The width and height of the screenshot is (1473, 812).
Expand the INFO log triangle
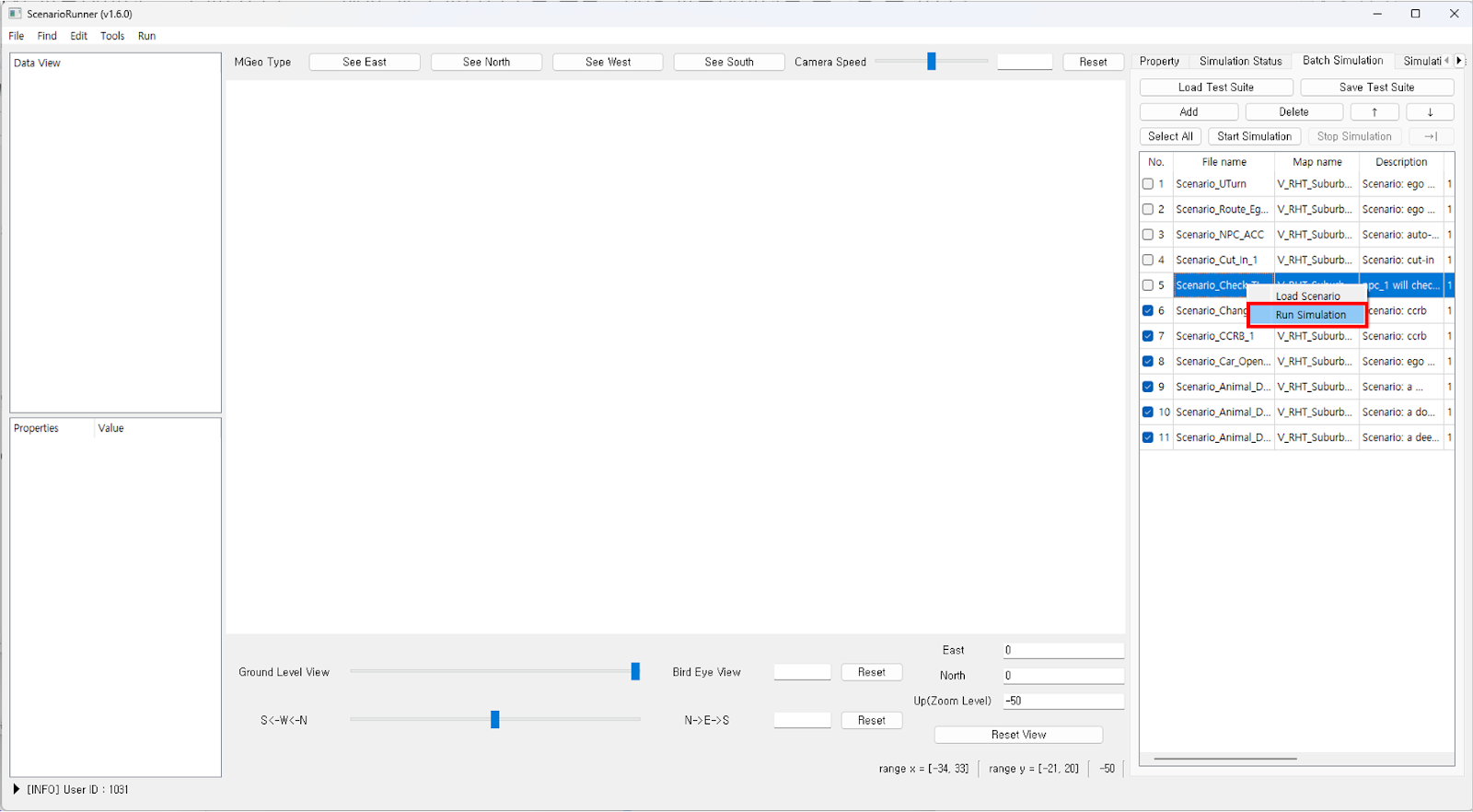click(x=17, y=789)
